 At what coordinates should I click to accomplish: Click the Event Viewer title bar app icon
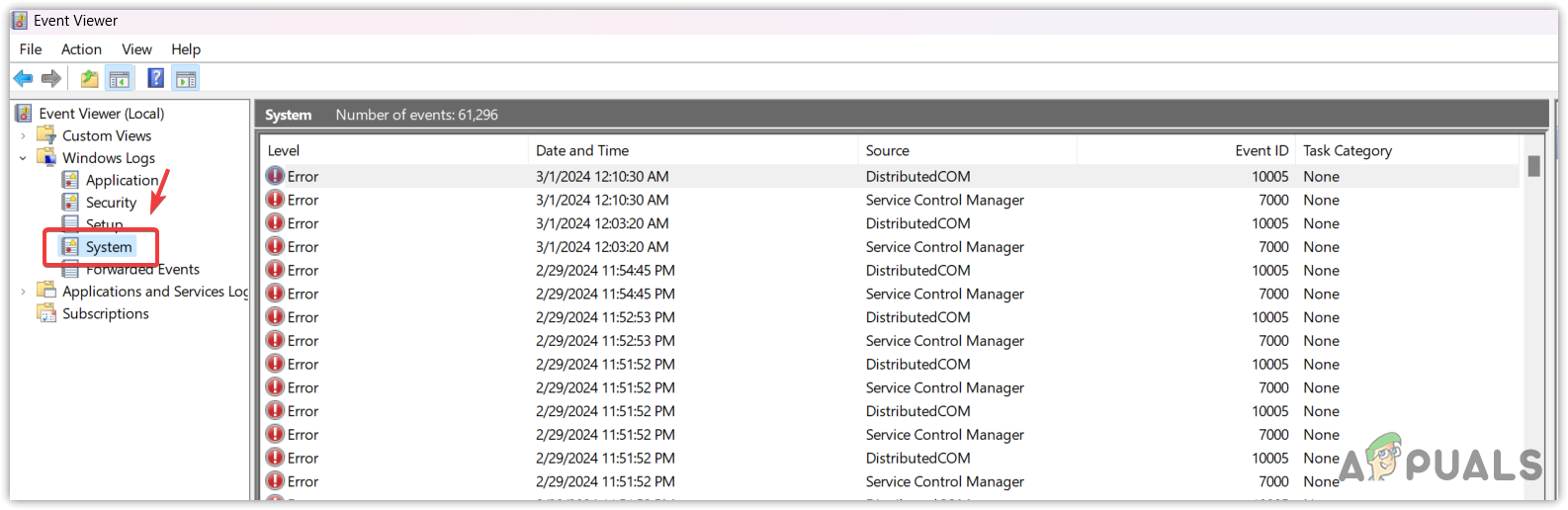[x=20, y=21]
